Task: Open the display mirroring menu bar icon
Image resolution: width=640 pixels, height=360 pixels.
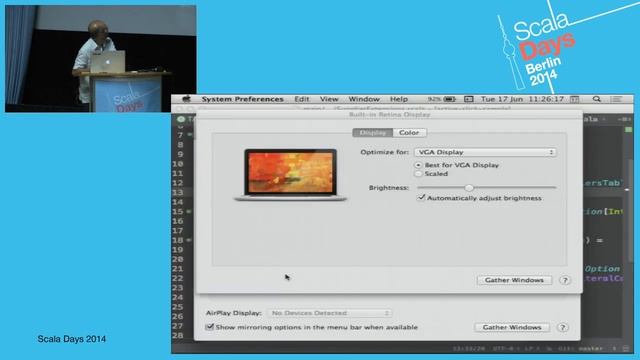Action: click(x=469, y=99)
